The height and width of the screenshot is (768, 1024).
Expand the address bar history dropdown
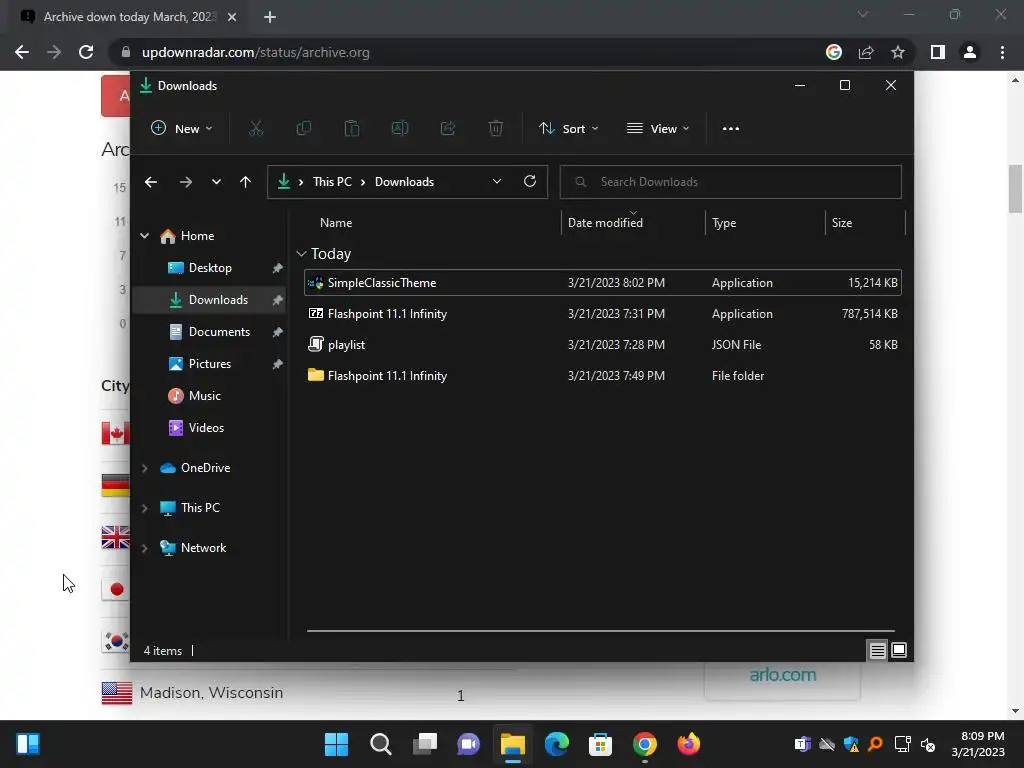(497, 182)
